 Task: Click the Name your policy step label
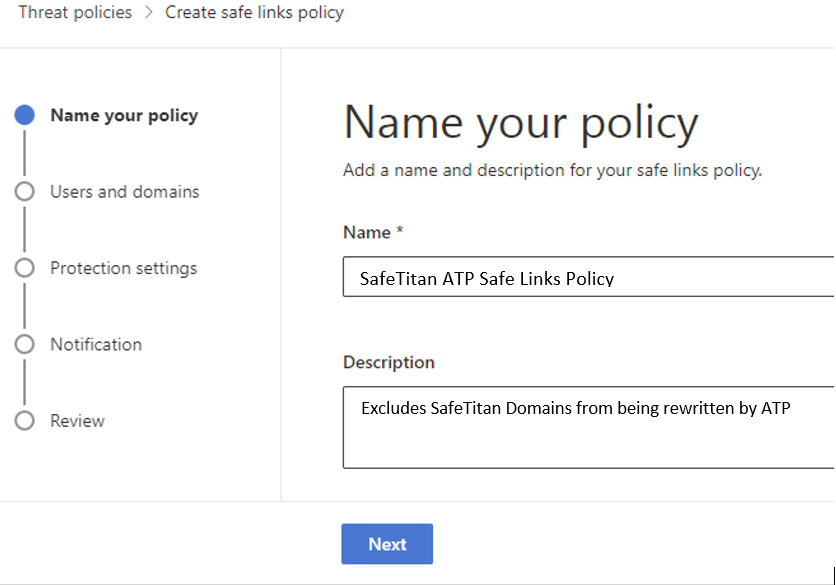tap(123, 115)
